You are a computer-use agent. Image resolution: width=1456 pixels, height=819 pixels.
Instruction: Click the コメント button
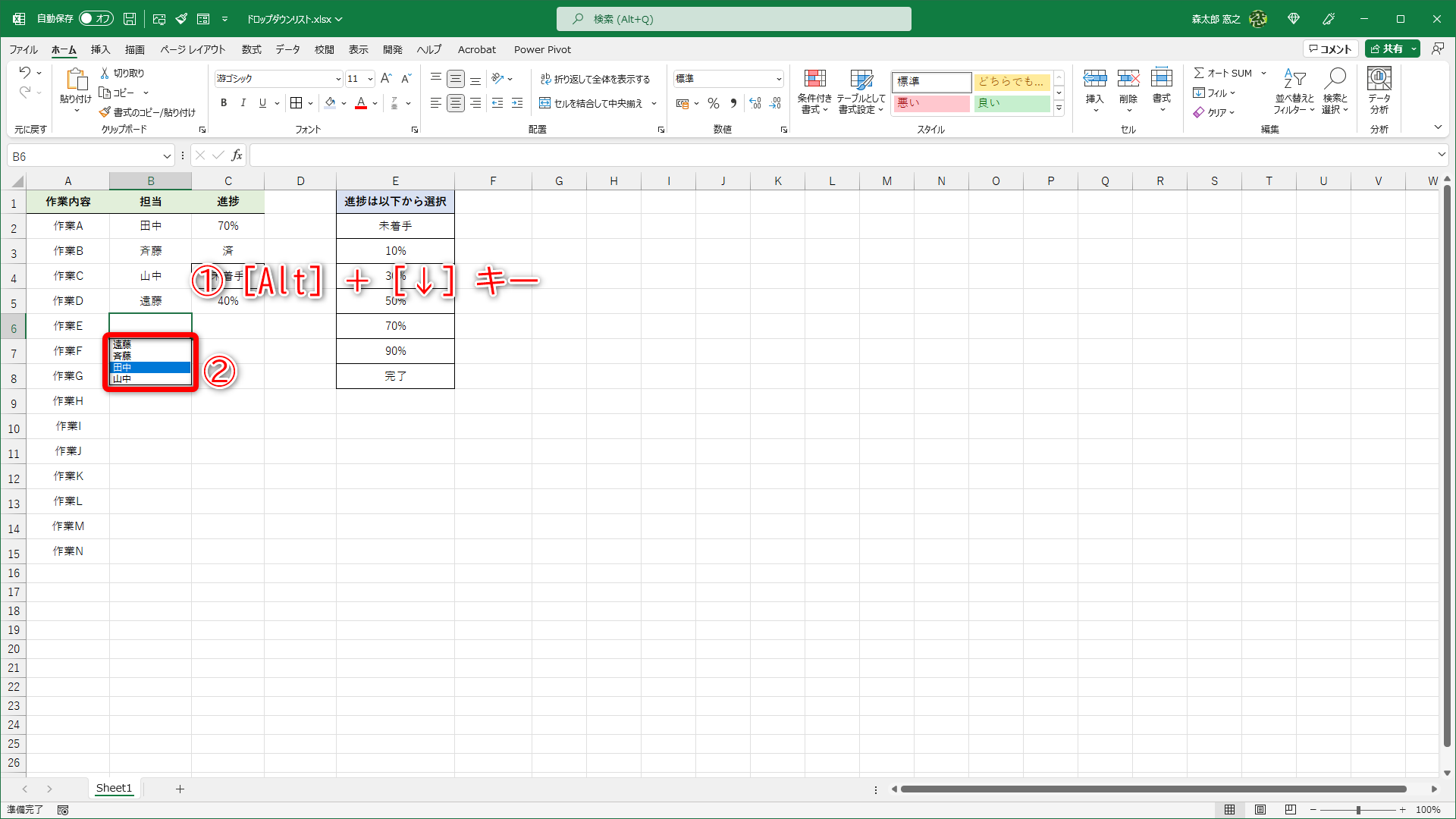point(1330,49)
